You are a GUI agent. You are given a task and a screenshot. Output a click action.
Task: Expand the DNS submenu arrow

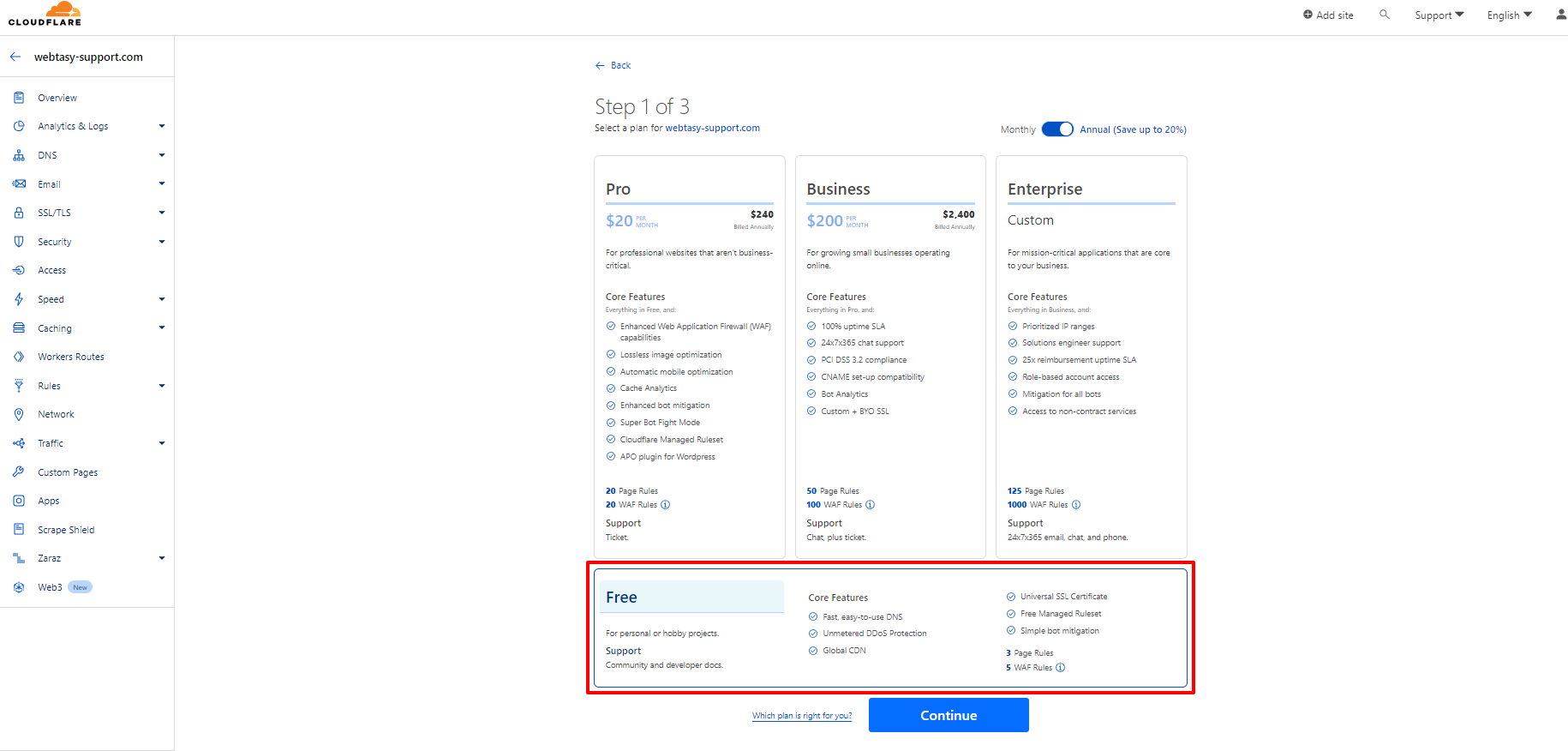[x=162, y=155]
